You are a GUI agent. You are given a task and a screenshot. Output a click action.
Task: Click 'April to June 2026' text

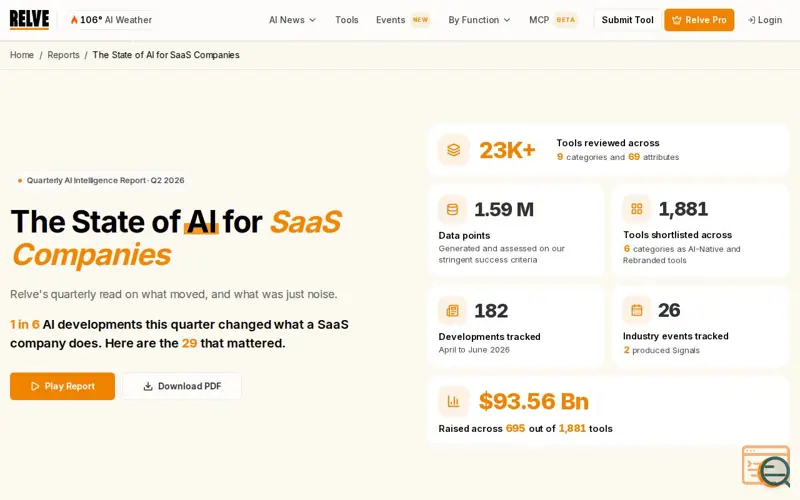(x=474, y=350)
